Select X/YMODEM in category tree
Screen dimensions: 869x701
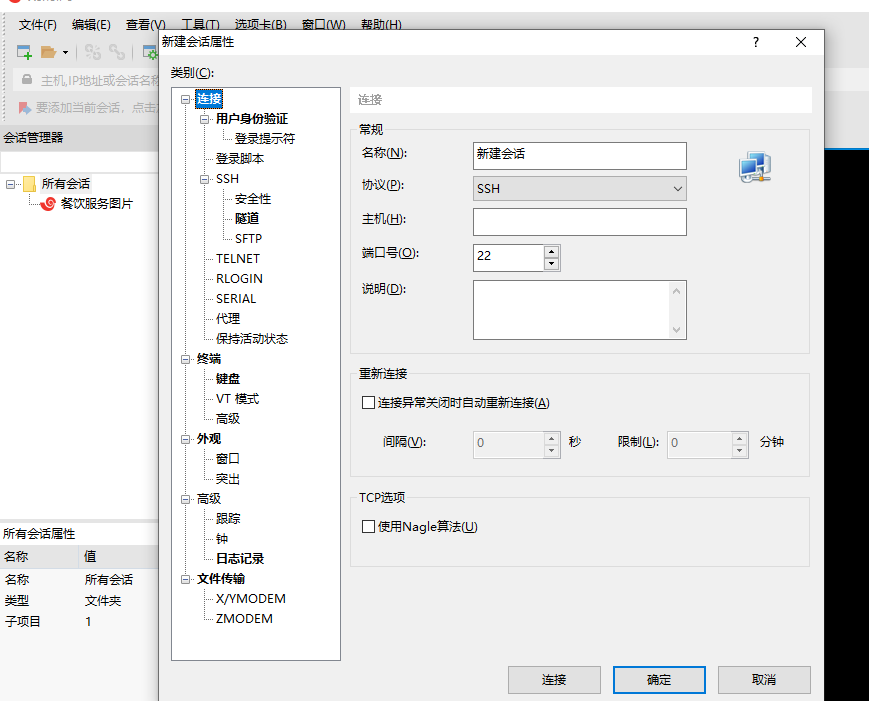pos(251,599)
